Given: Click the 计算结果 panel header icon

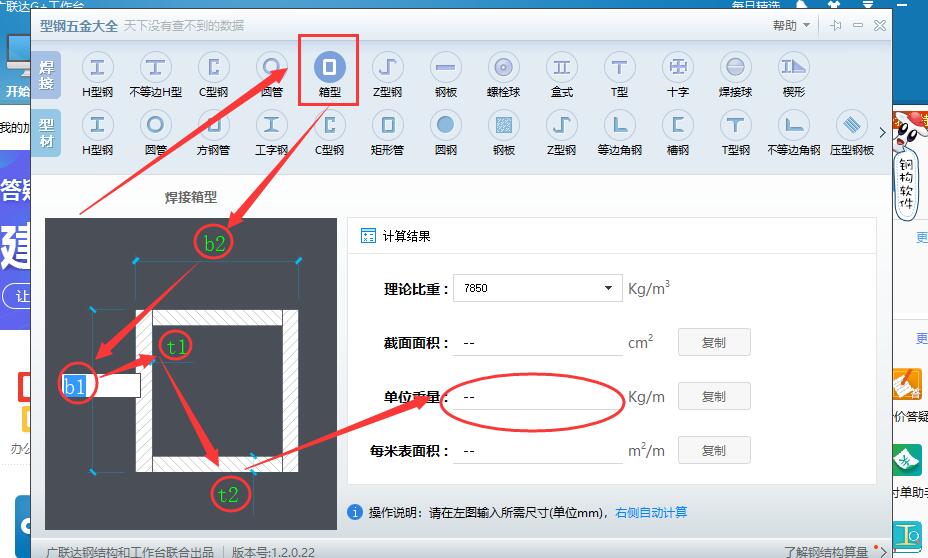Looking at the screenshot, I should [x=368, y=236].
